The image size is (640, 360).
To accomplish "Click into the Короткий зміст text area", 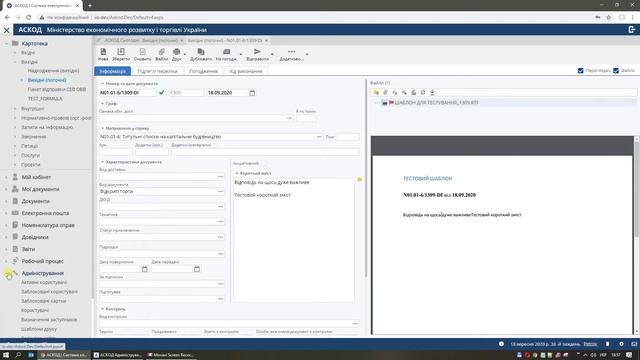I will tap(293, 240).
